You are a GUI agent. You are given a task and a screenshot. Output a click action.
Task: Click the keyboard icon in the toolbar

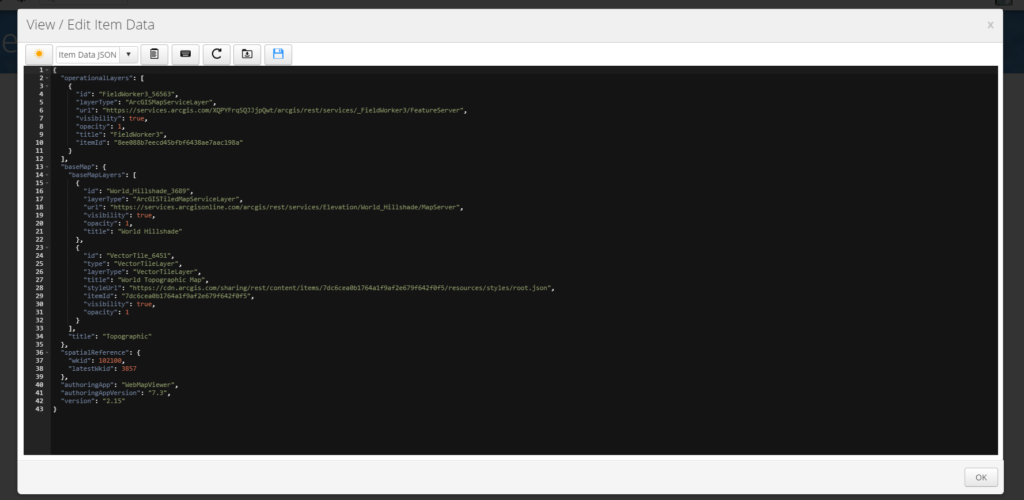coord(184,54)
